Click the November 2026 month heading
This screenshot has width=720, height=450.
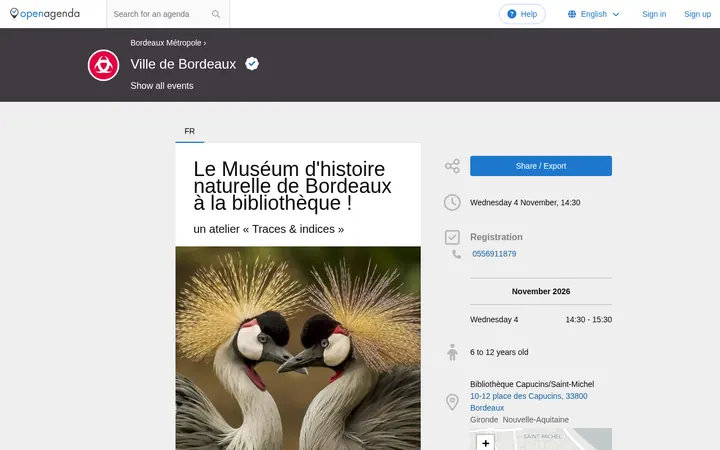(x=541, y=292)
